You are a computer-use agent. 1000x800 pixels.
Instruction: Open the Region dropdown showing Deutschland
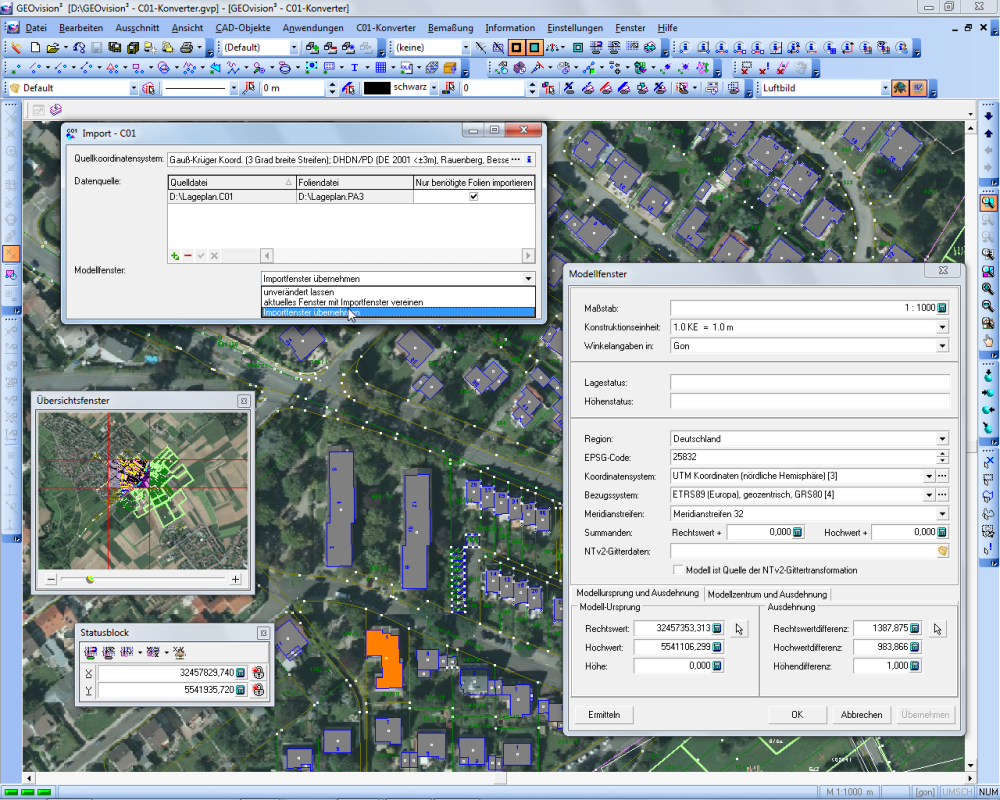pyautogui.click(x=942, y=439)
